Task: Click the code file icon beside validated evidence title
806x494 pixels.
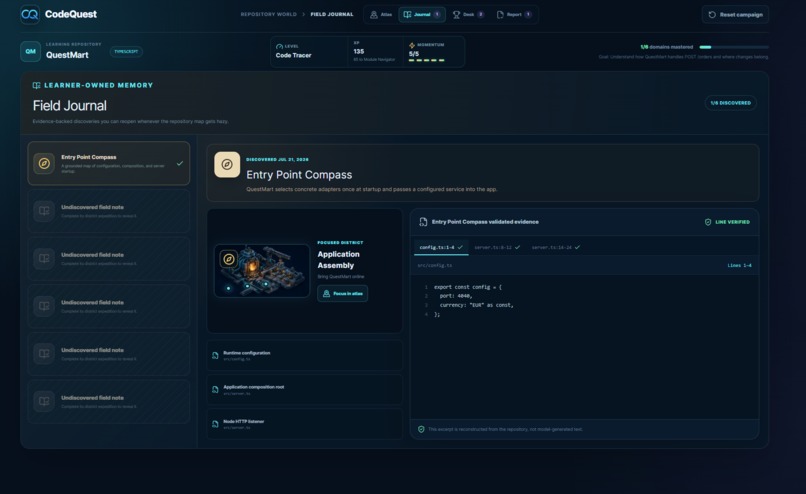Action: [x=423, y=222]
